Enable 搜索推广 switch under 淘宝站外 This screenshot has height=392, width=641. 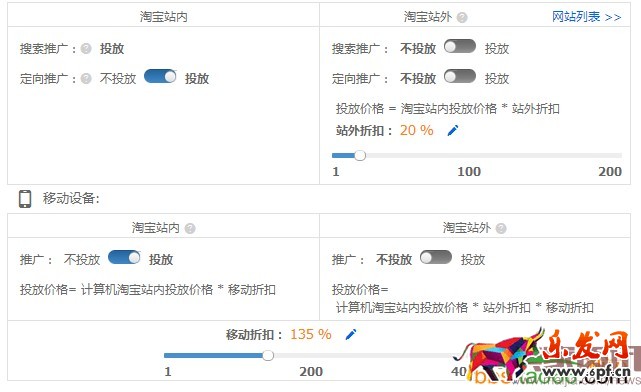tap(460, 47)
